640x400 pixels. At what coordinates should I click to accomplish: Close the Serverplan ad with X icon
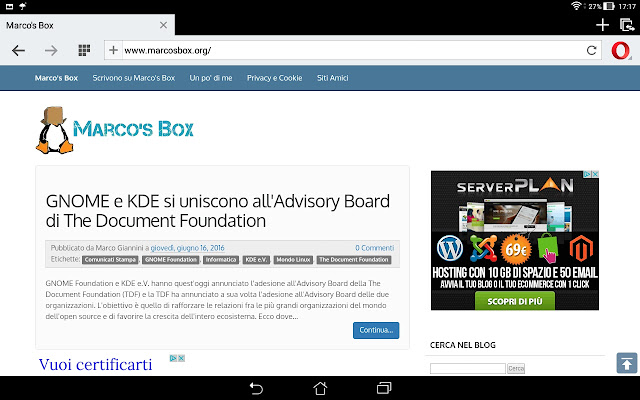pos(596,174)
